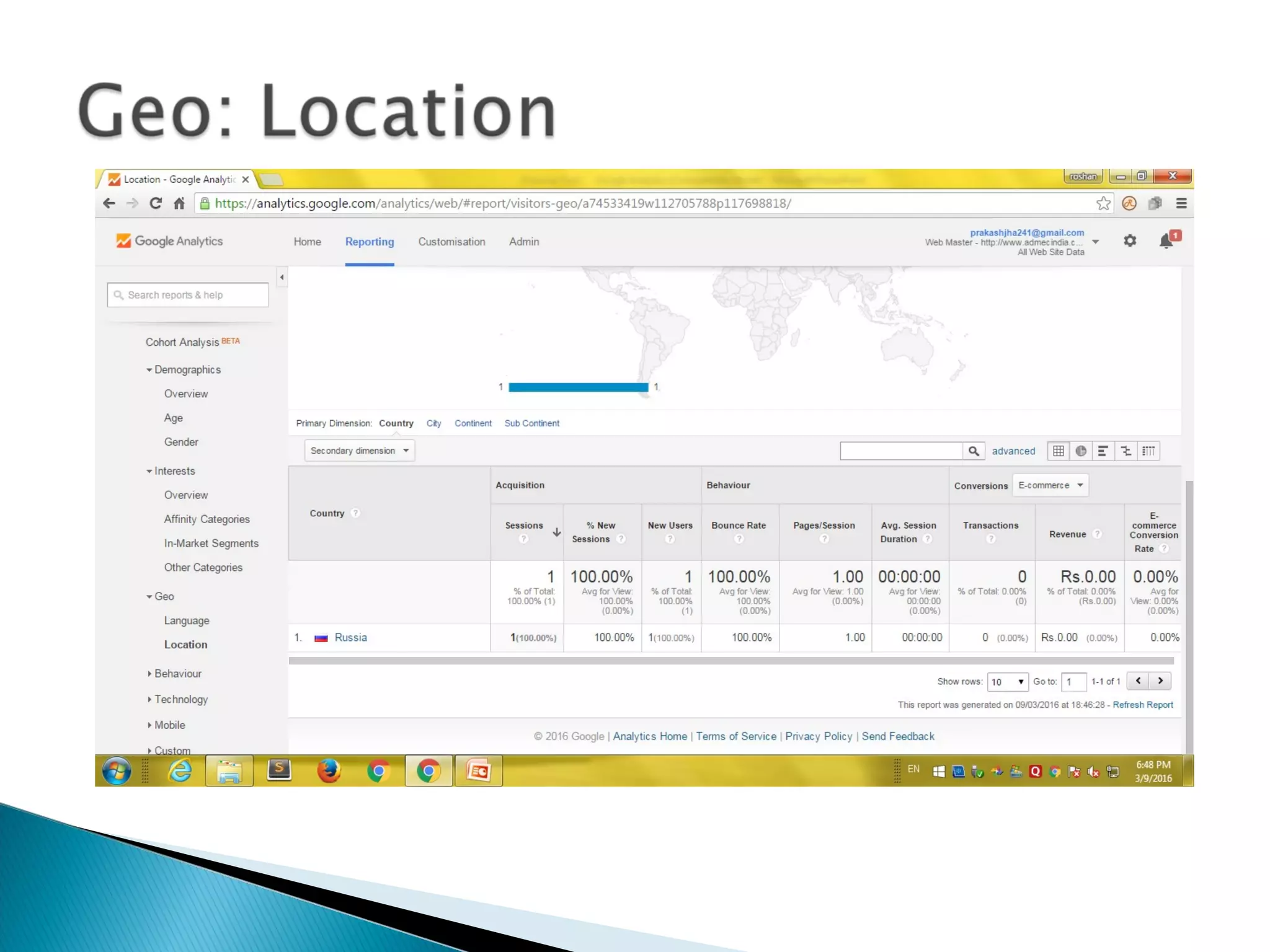Open the notifications bell icon
This screenshot has height=952, width=1270.
[1166, 240]
